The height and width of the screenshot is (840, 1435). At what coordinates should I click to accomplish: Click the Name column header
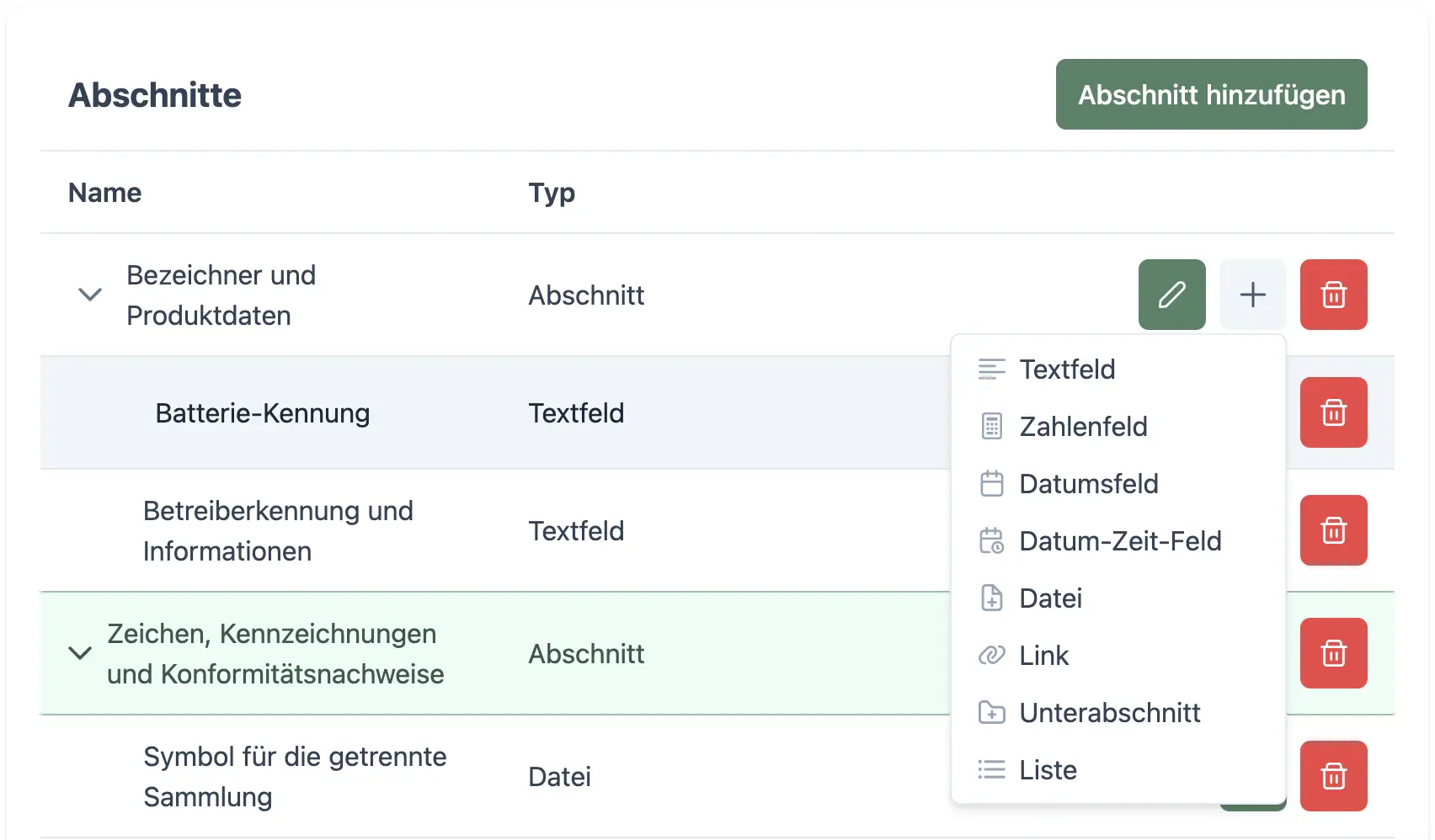(104, 193)
